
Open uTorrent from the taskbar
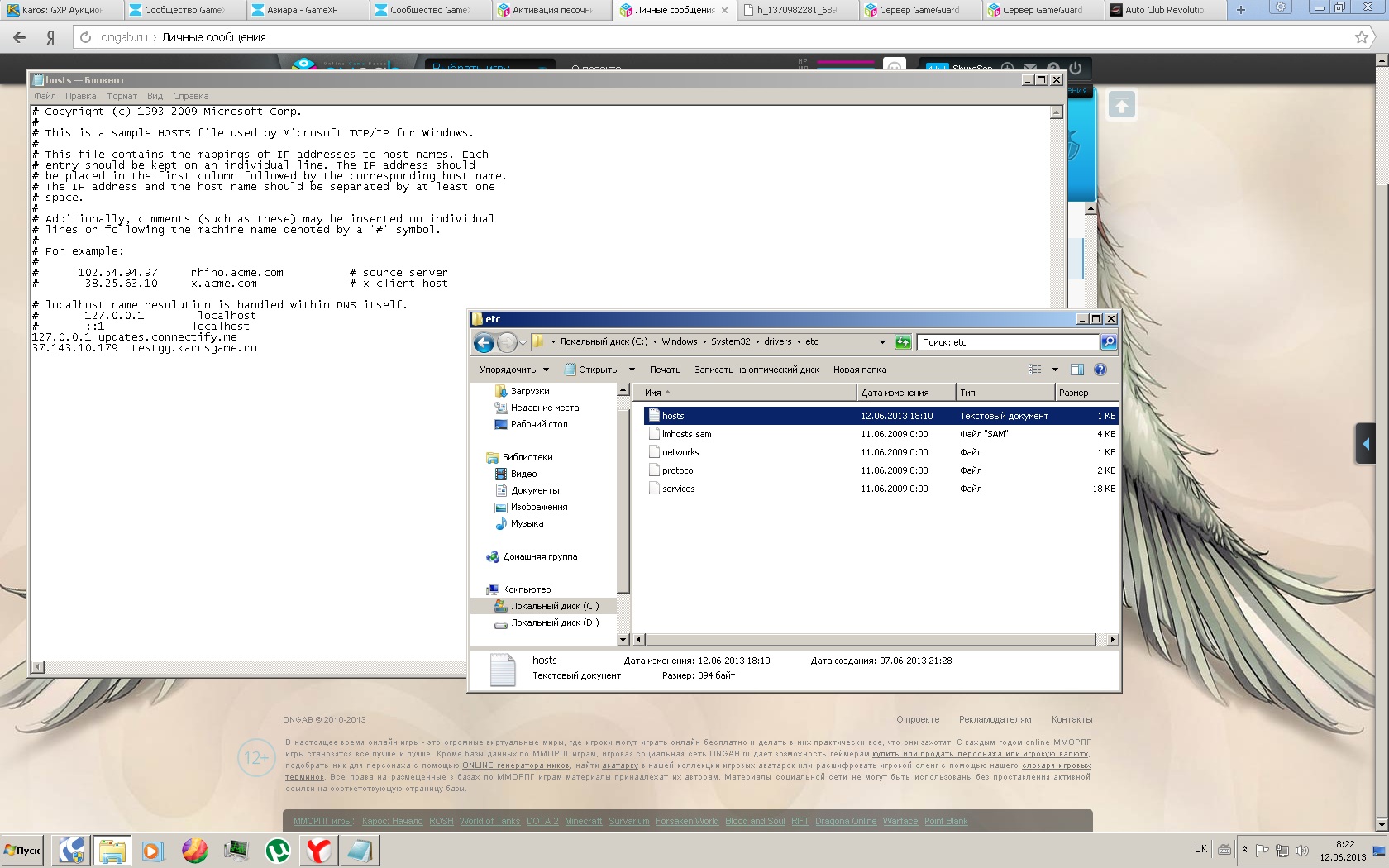[x=277, y=851]
